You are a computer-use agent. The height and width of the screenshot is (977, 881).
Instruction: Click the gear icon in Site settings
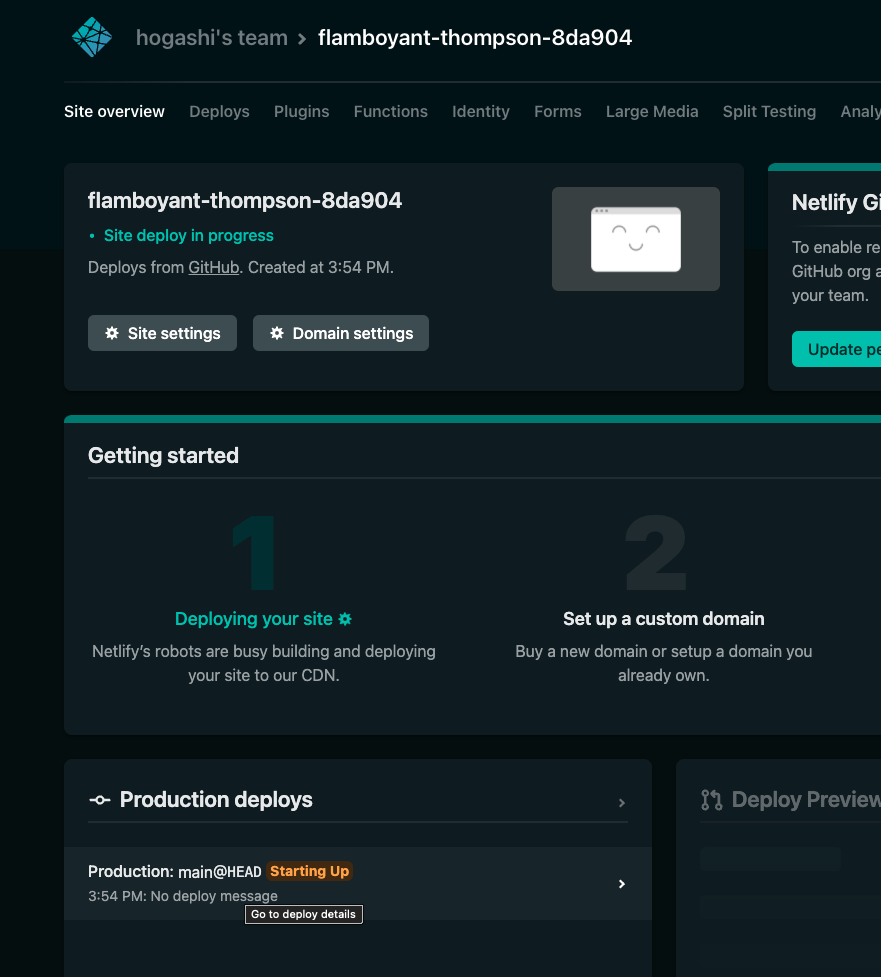(112, 333)
